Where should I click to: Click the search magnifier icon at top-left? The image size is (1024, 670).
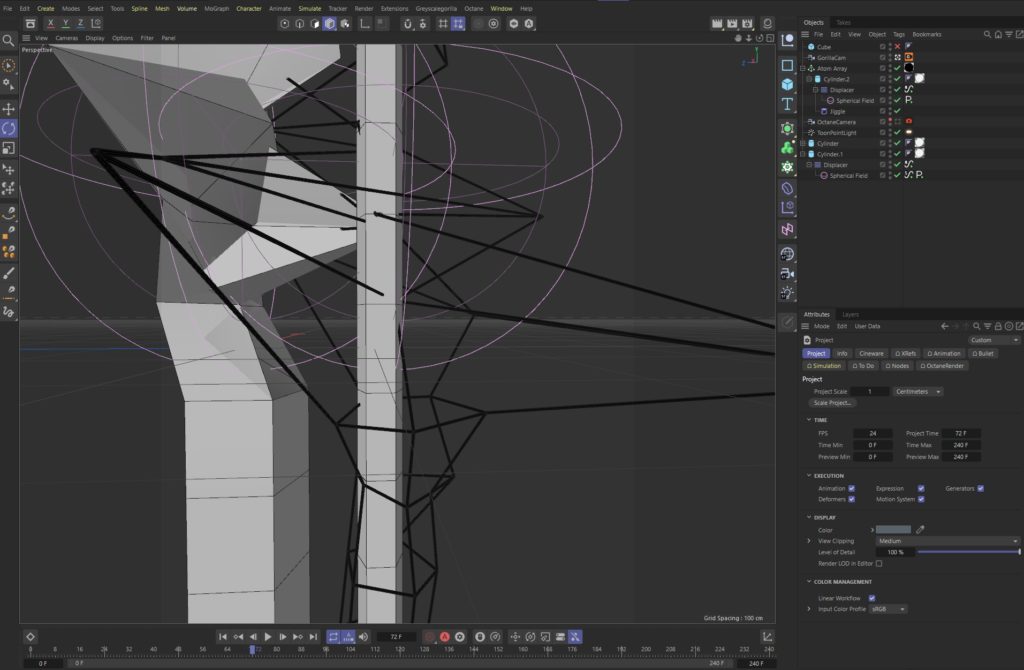tap(9, 41)
